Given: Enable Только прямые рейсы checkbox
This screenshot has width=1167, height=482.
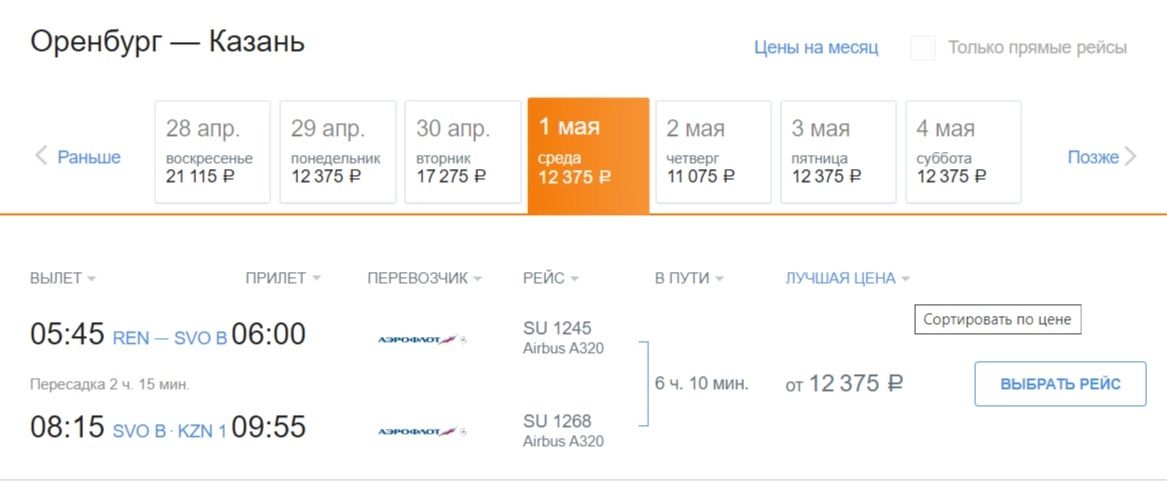Looking at the screenshot, I should (923, 48).
